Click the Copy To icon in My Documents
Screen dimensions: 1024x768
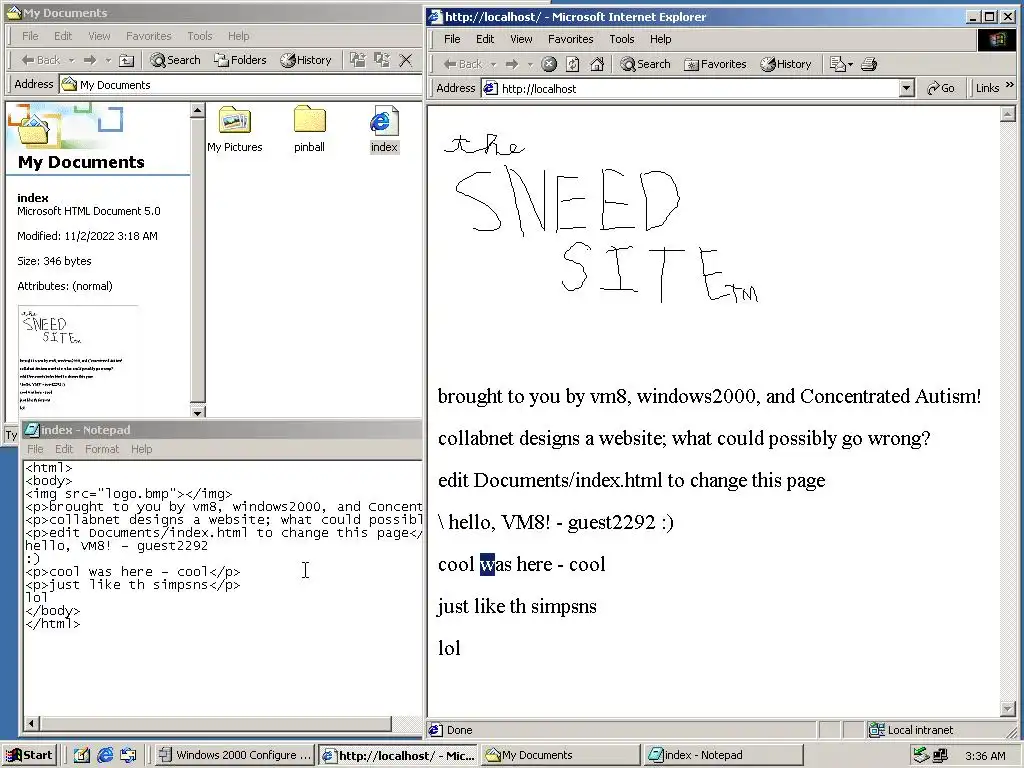point(381,60)
